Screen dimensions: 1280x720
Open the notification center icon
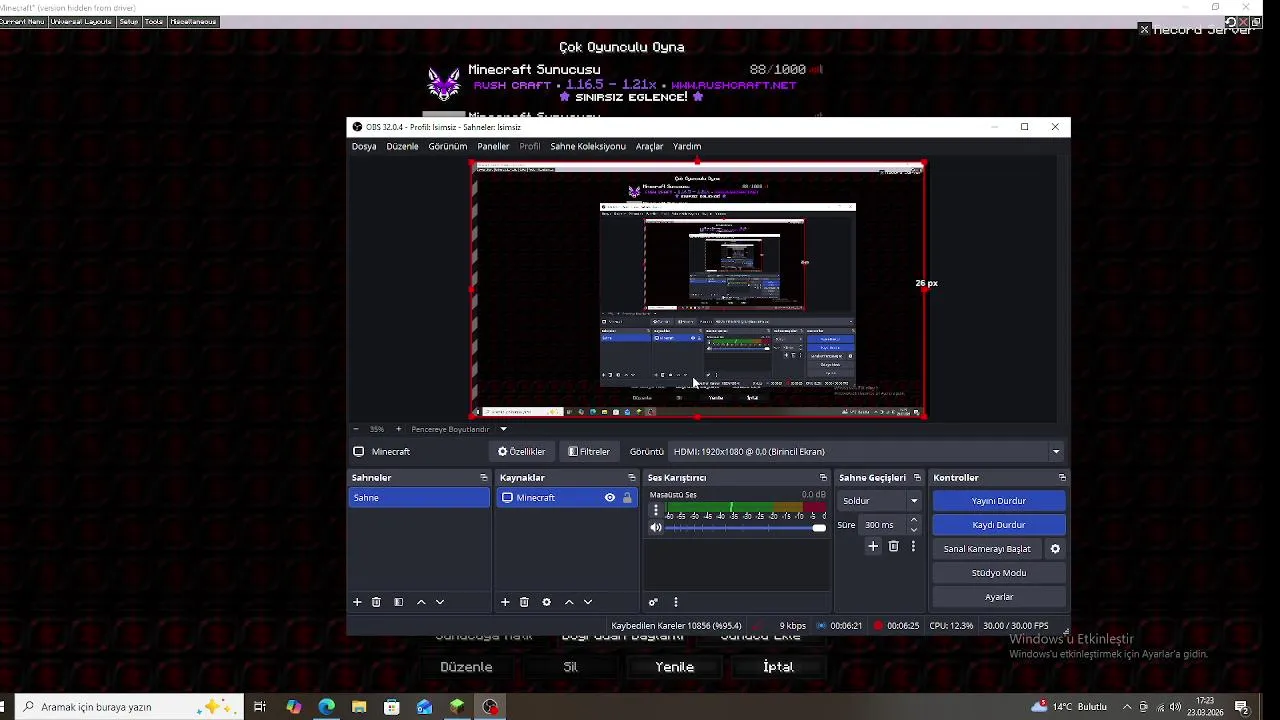1241,707
